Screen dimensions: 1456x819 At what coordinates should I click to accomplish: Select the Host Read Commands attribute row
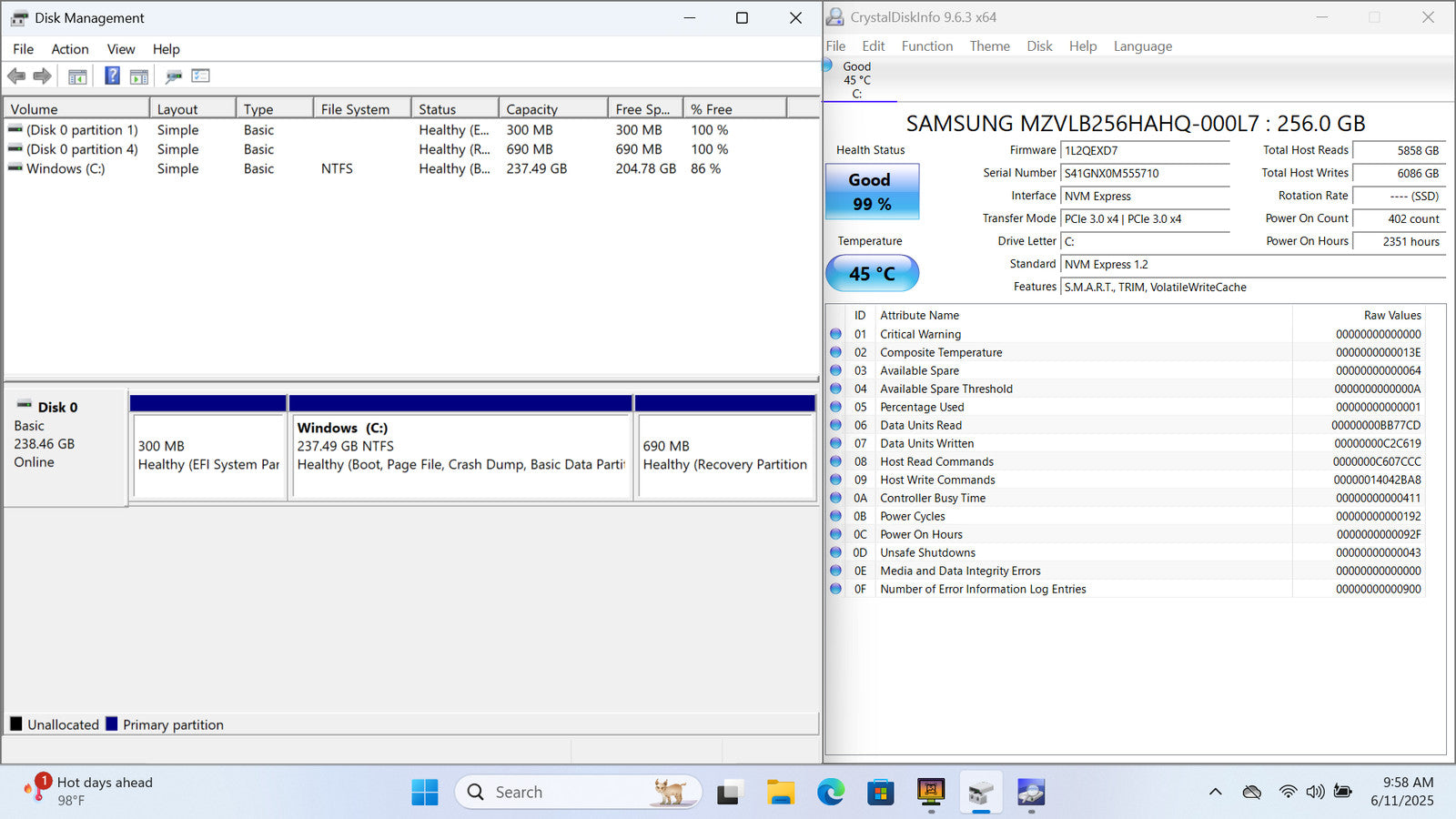click(1126, 461)
